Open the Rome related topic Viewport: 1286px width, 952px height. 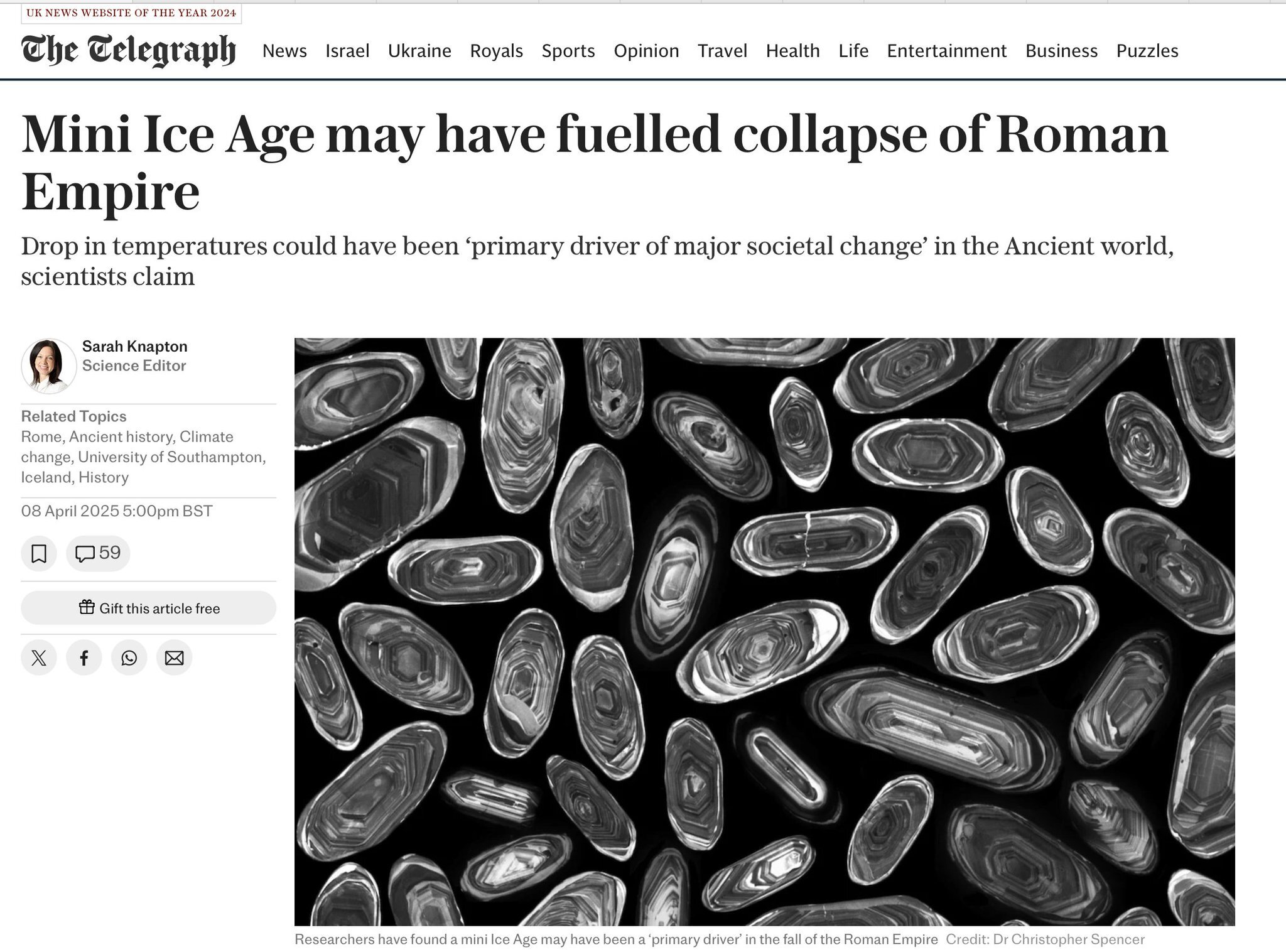41,436
